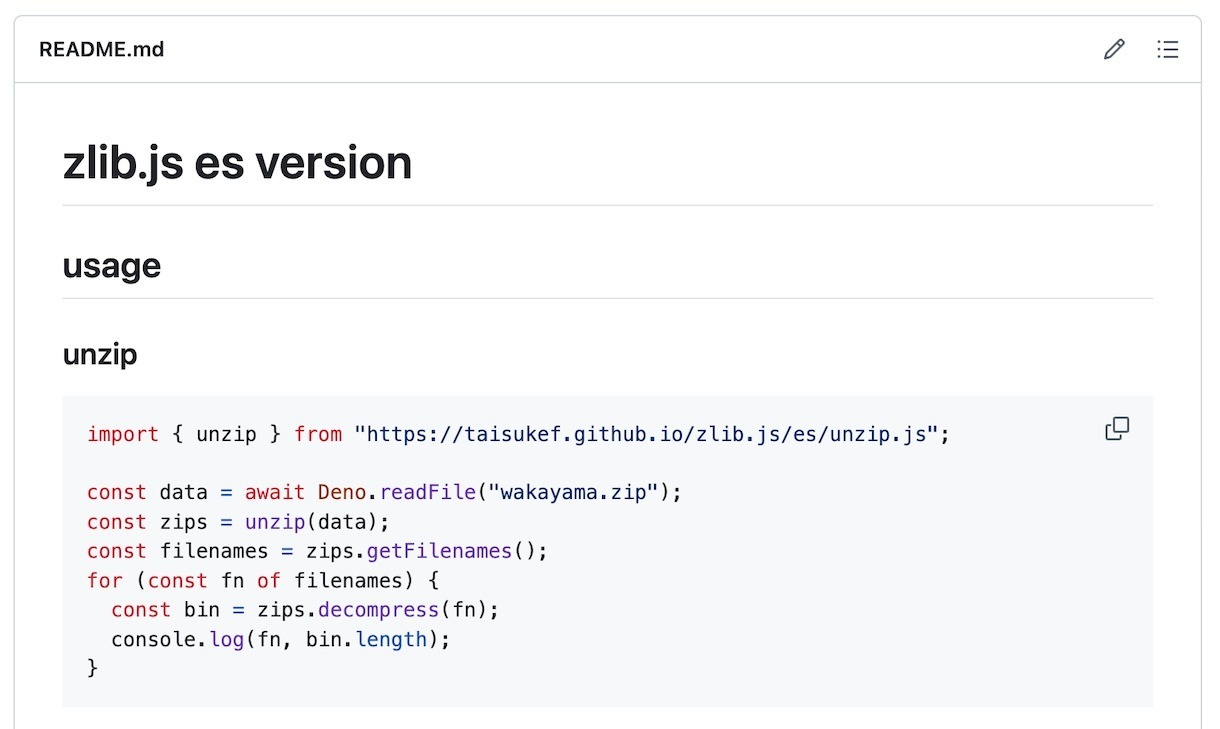The width and height of the screenshot is (1220, 729).
Task: Select the 'usage' section heading
Action: [111, 265]
